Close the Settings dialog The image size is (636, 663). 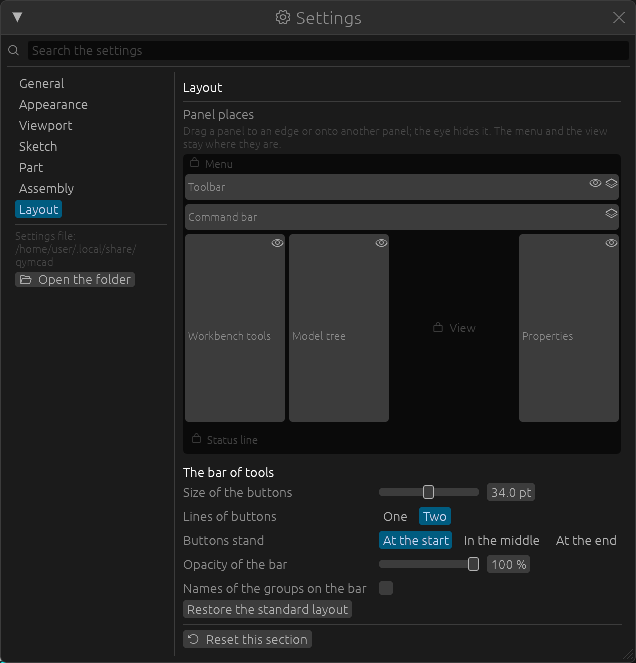click(619, 17)
